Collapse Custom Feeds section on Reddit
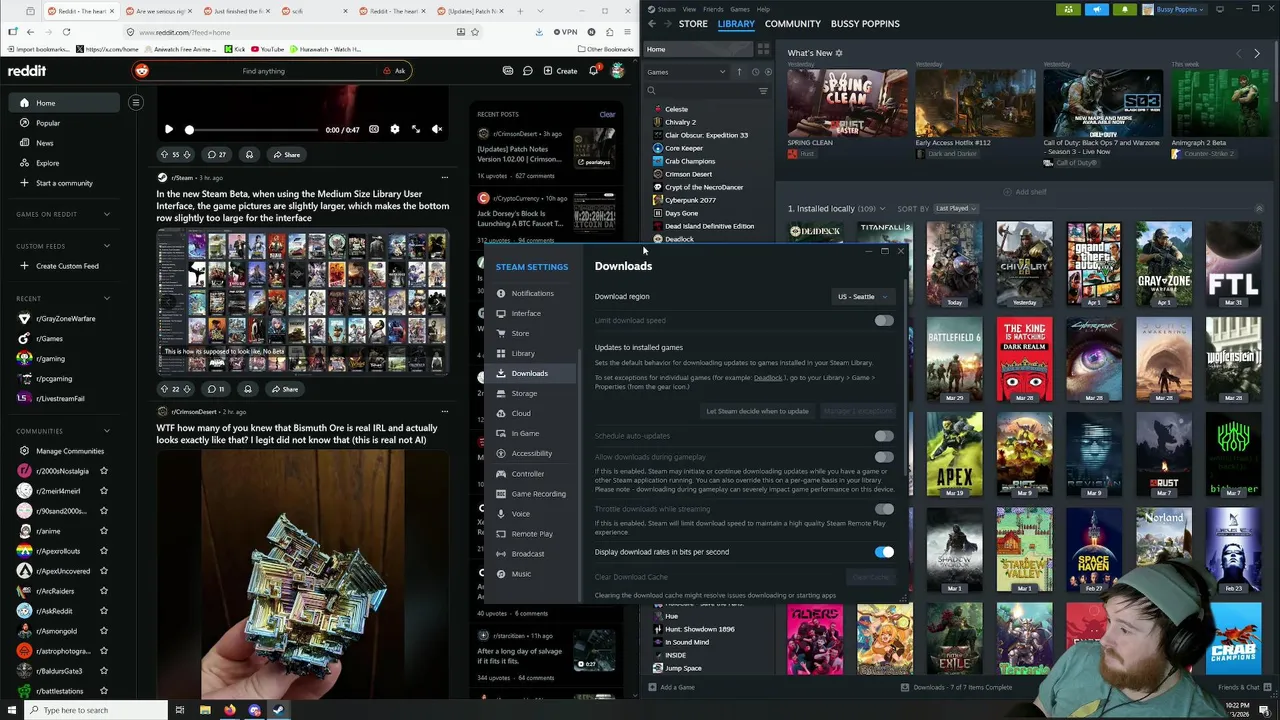The image size is (1280, 720). pyautogui.click(x=107, y=246)
